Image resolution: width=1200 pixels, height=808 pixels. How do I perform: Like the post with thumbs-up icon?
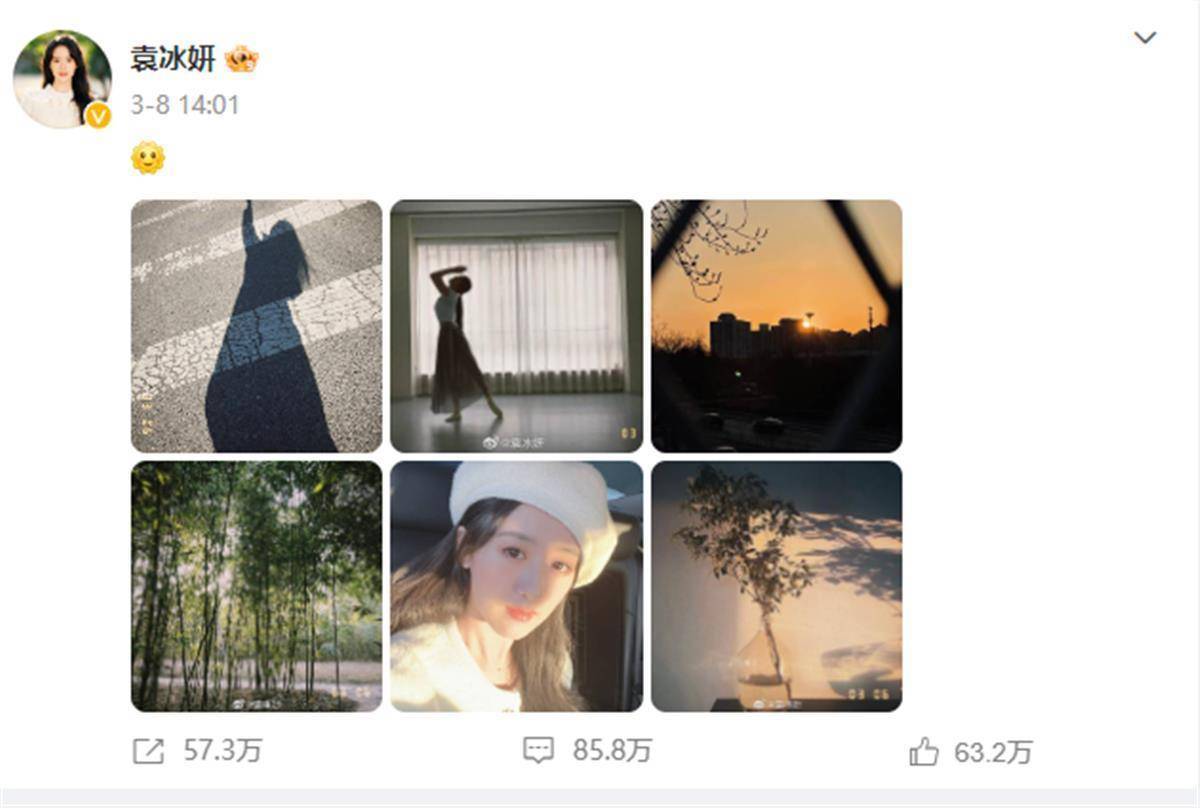pyautogui.click(x=923, y=751)
